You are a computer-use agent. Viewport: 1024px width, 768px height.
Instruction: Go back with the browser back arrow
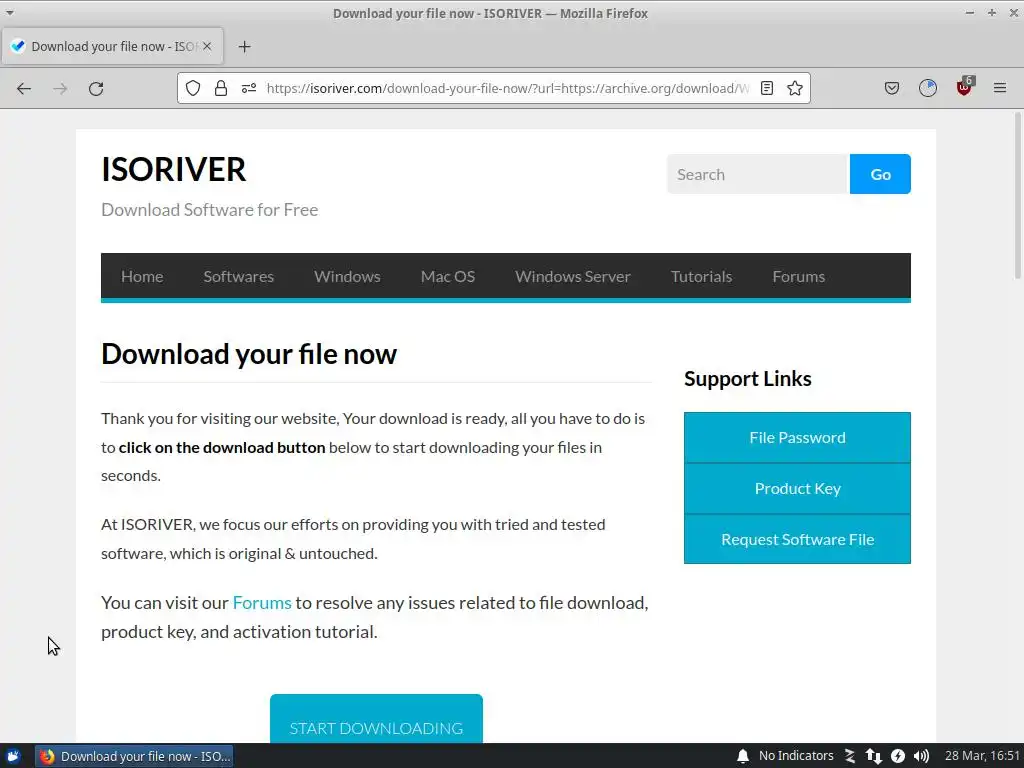24,88
